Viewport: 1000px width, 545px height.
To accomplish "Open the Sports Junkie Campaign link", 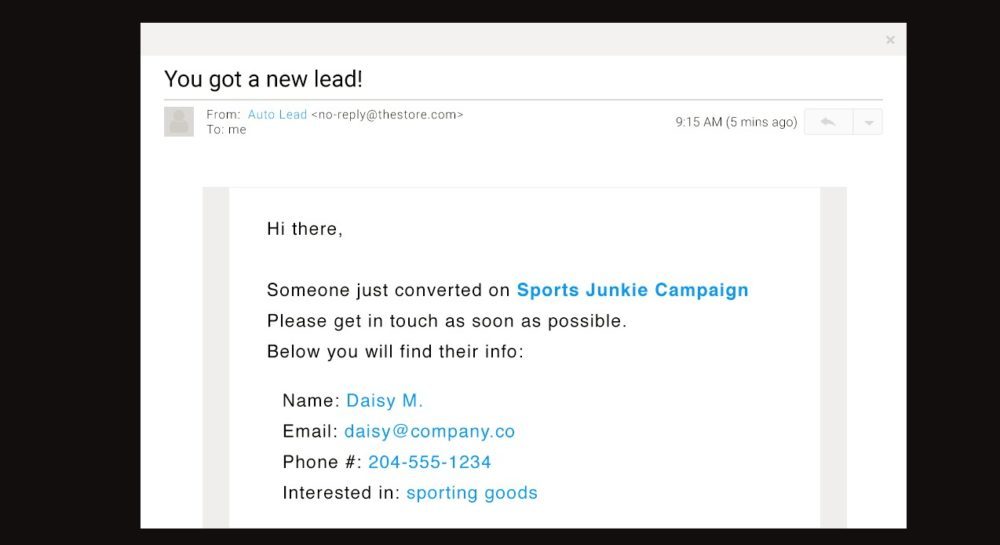I will (632, 290).
